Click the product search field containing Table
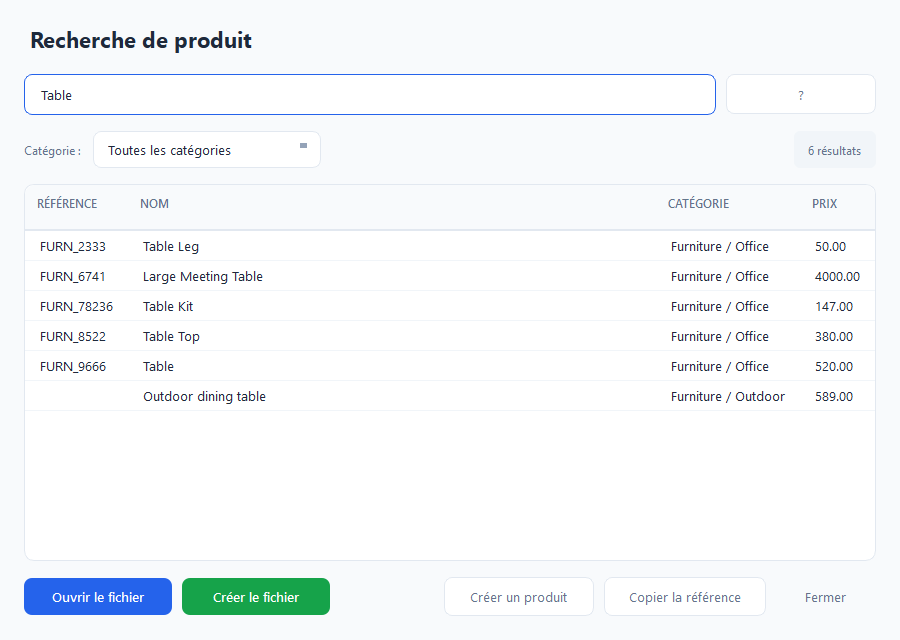Viewport: 900px width, 640px height. pos(370,95)
